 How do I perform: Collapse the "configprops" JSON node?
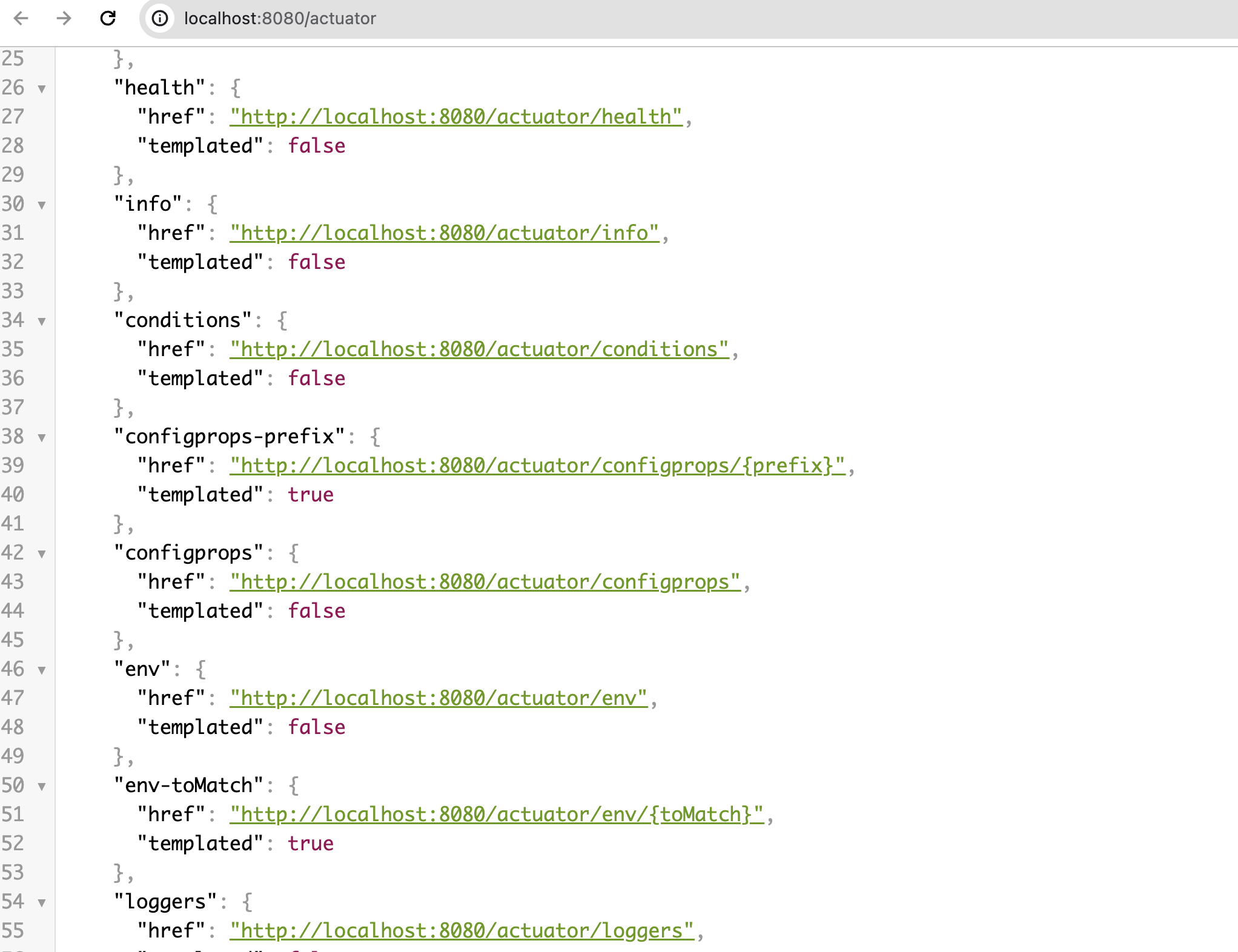click(42, 554)
